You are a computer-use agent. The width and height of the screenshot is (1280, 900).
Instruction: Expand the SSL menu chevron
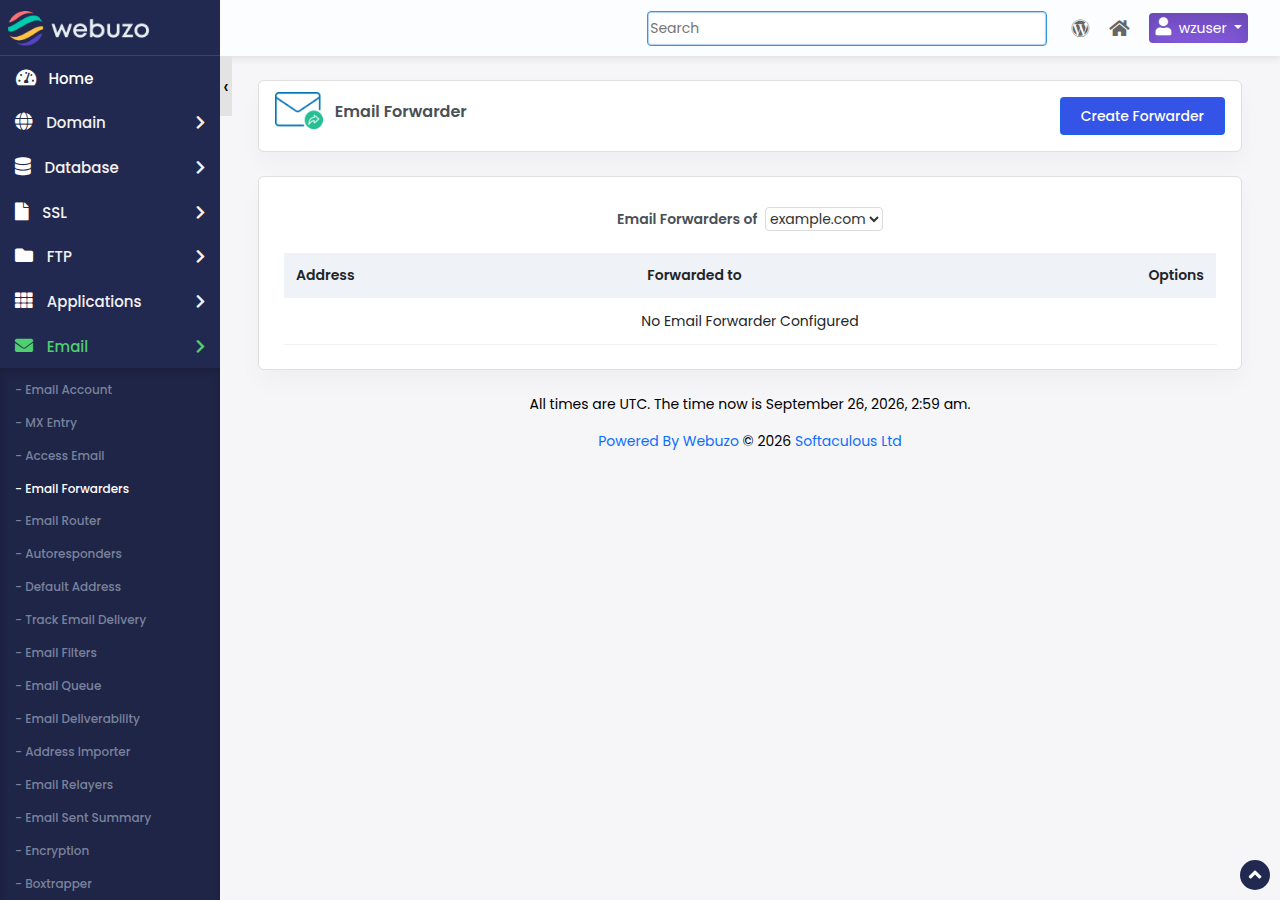pos(200,212)
